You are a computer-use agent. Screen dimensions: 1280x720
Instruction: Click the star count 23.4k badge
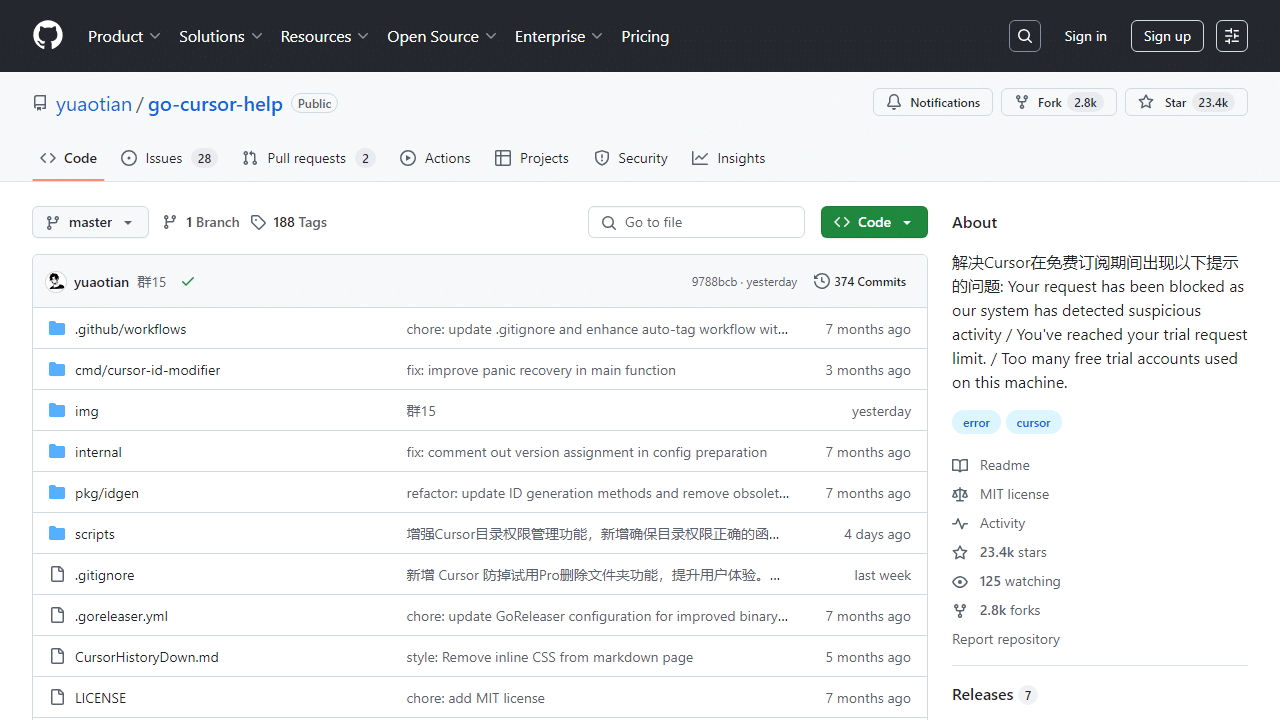point(1213,102)
